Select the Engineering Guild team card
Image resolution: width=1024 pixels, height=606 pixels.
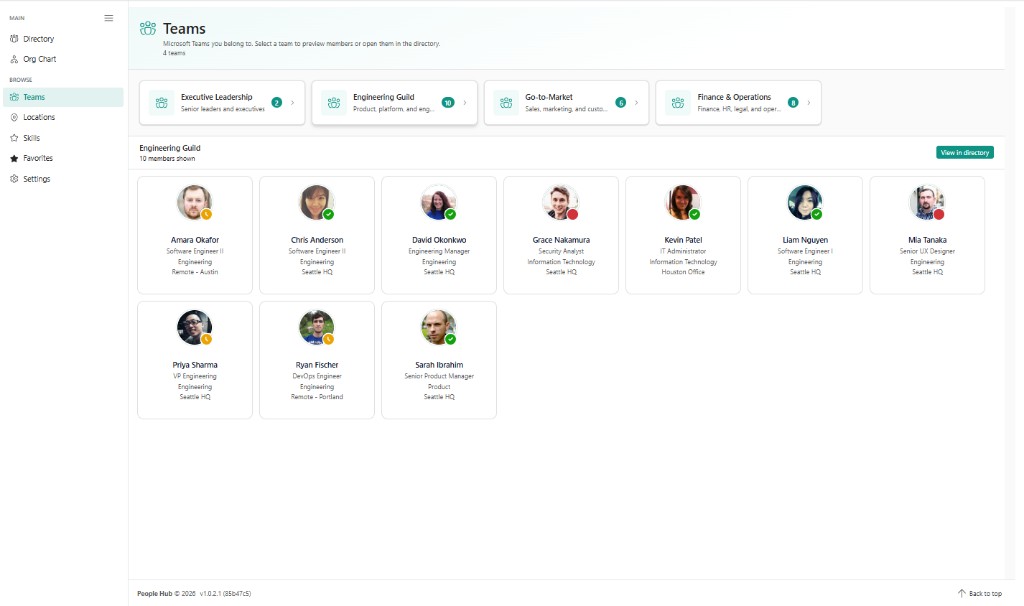click(x=394, y=103)
